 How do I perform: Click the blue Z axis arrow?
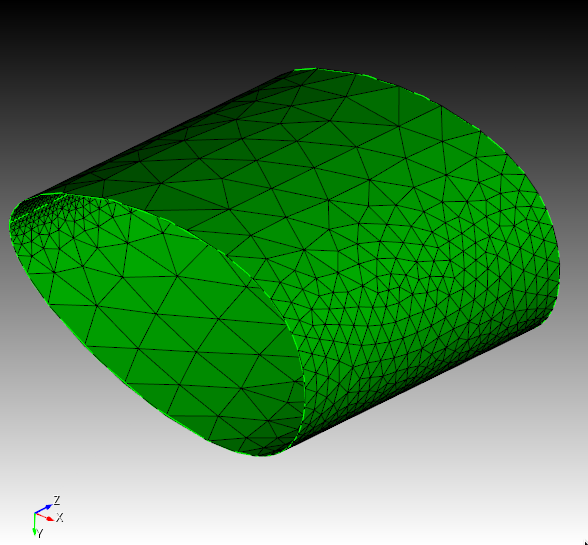(x=44, y=508)
